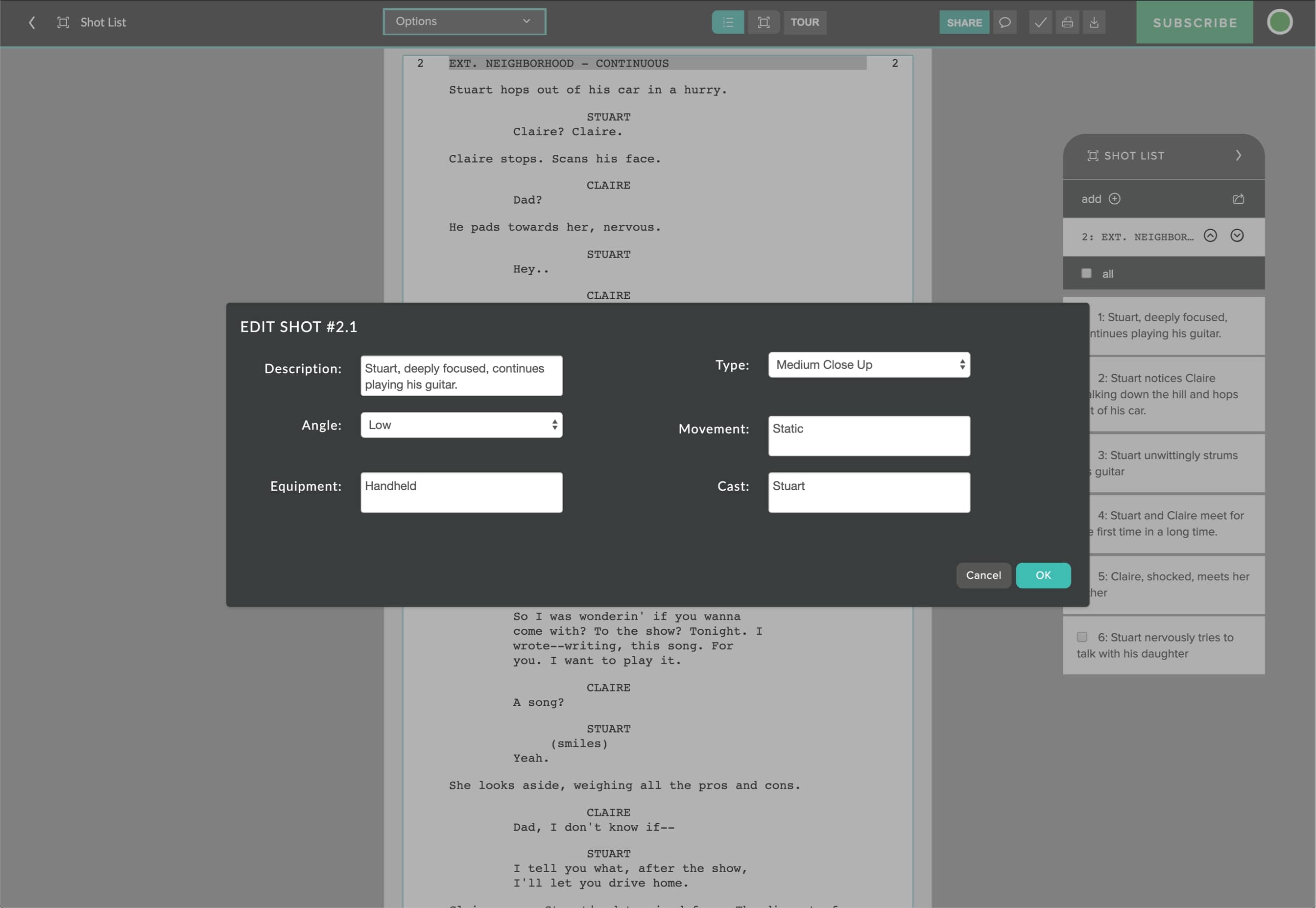Expand the Options menu dropdown

[x=464, y=22]
